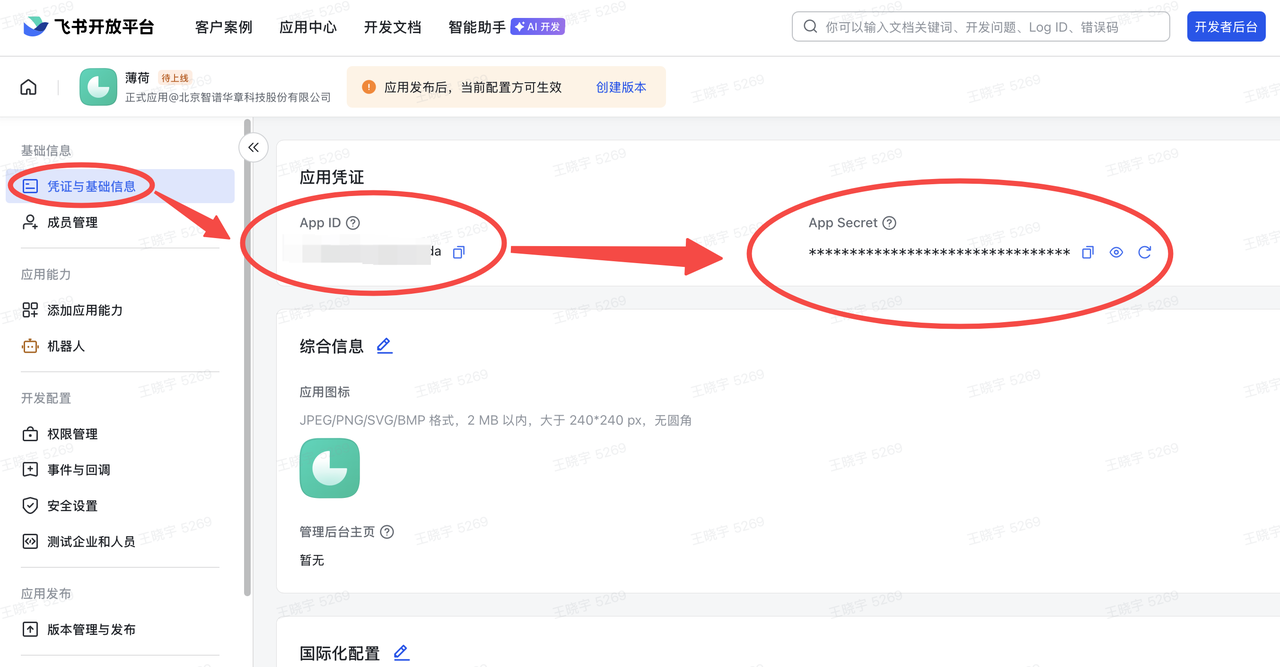Screen dimensions: 1280x667
Task: Copy the App Secret value
Action: 1088,252
